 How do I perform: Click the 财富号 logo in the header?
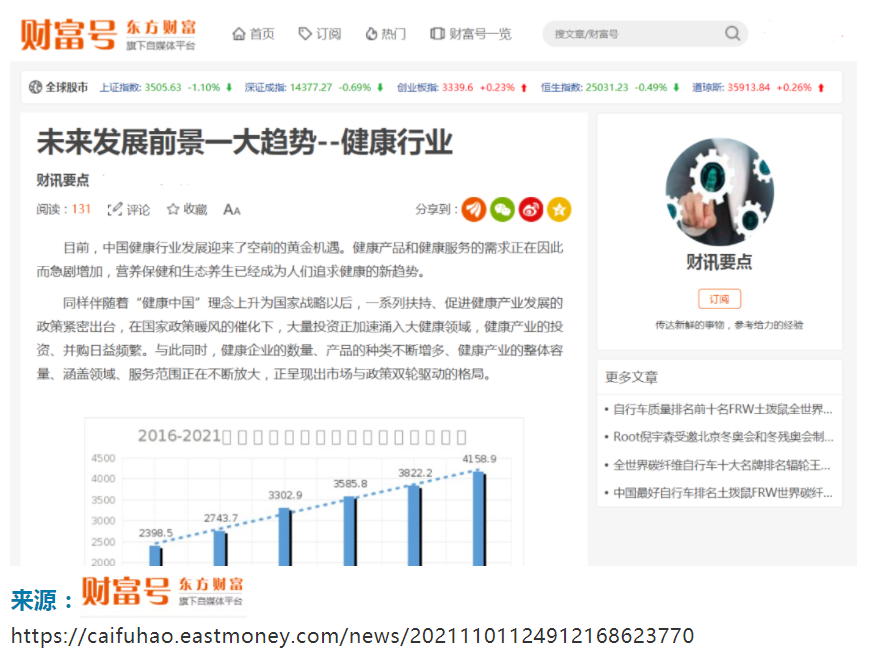tap(108, 34)
